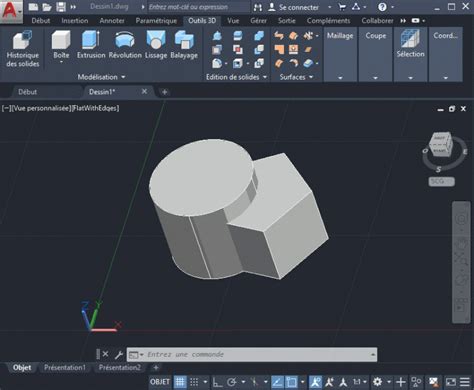Click the keyword search field
This screenshot has width=474, height=390.
(199, 7)
